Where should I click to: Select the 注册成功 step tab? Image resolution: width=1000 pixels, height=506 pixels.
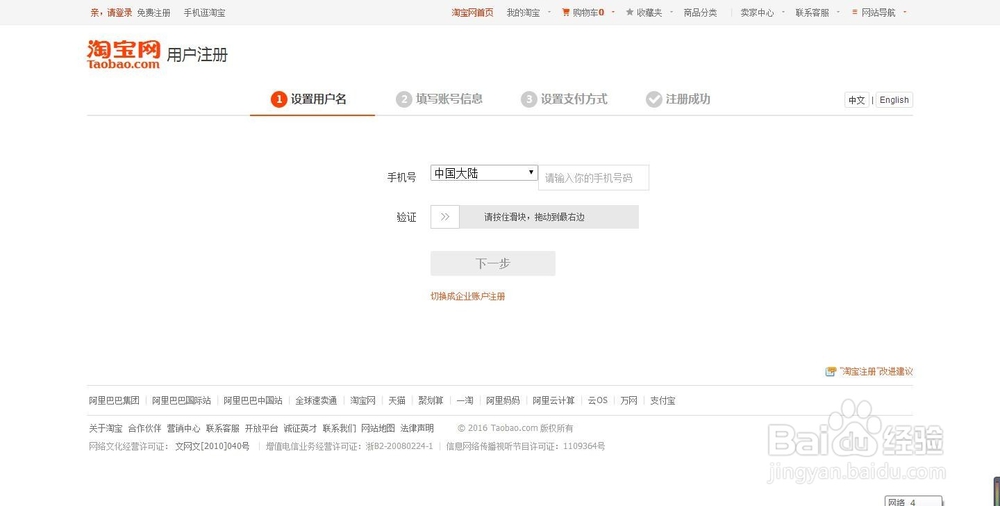pos(678,100)
